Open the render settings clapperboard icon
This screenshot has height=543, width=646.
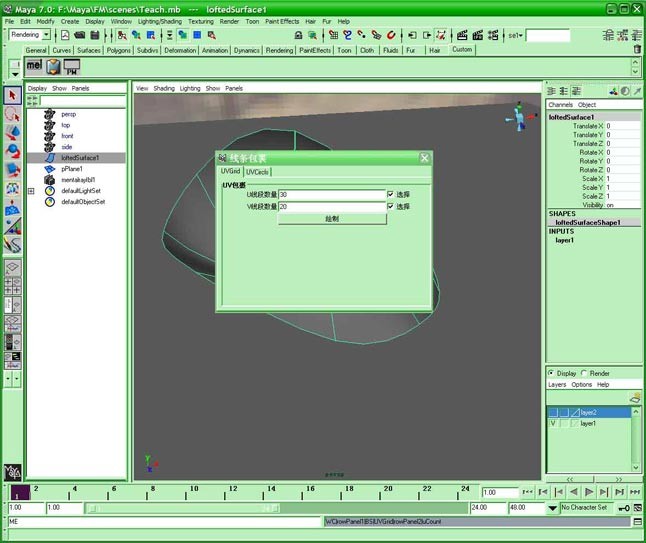point(493,35)
